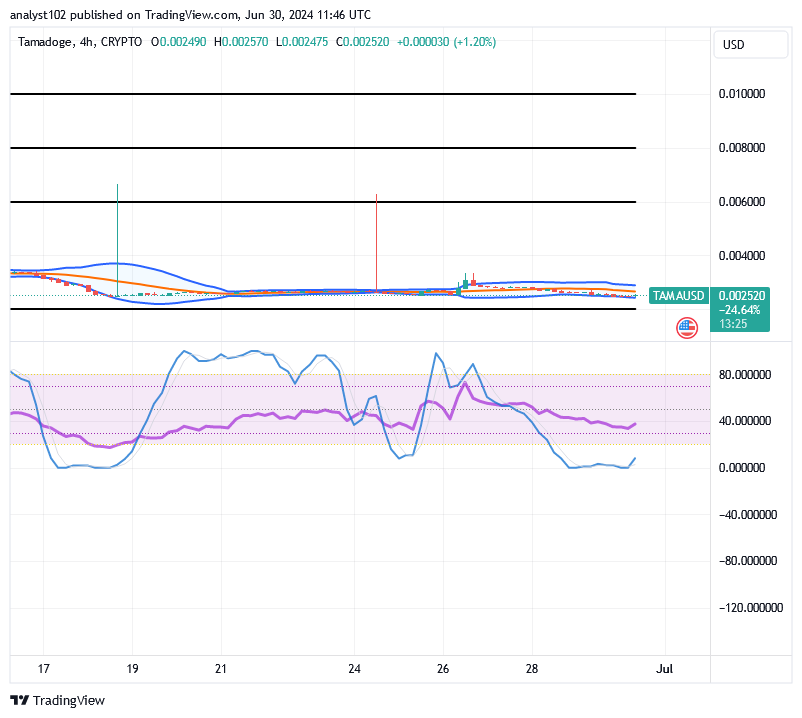Click date label 17 on time axis

tap(43, 669)
